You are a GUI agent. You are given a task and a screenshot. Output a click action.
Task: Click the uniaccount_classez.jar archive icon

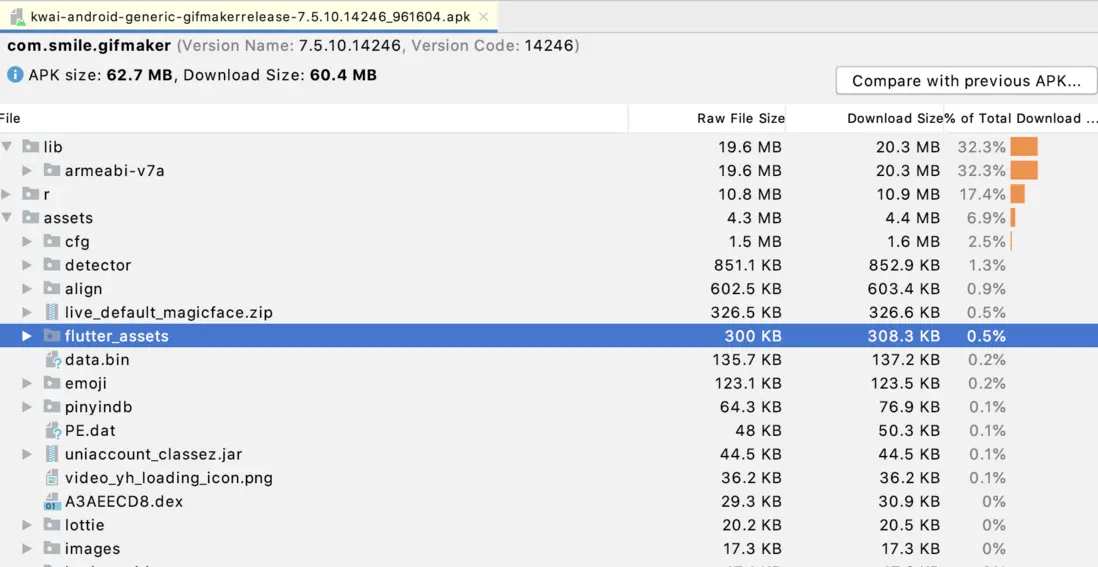tap(52, 455)
